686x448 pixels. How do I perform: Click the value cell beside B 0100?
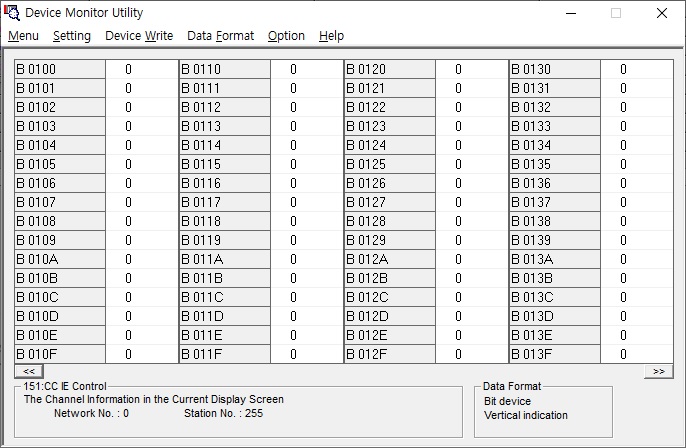[142, 69]
